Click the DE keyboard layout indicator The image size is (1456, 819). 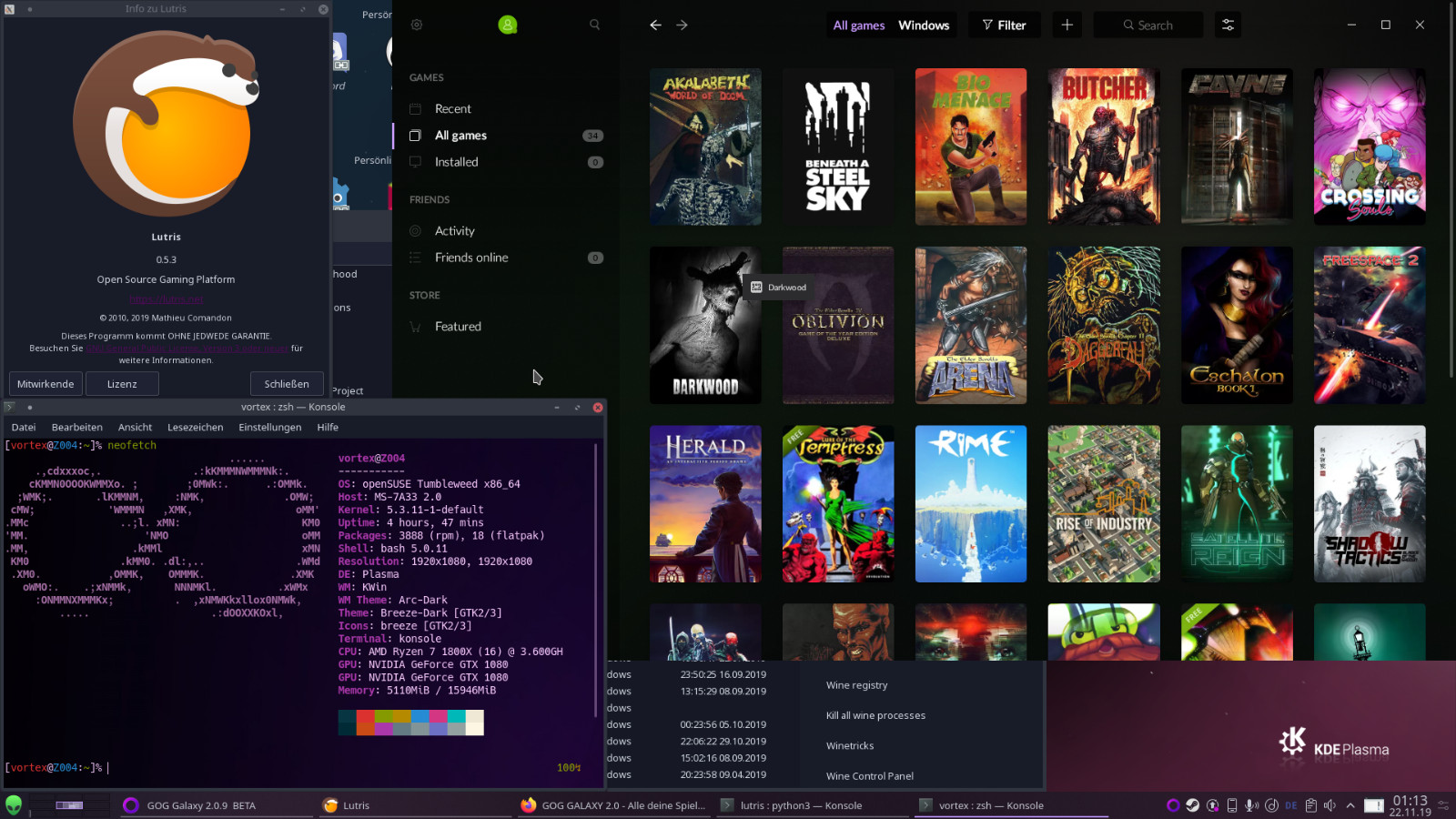(1291, 805)
